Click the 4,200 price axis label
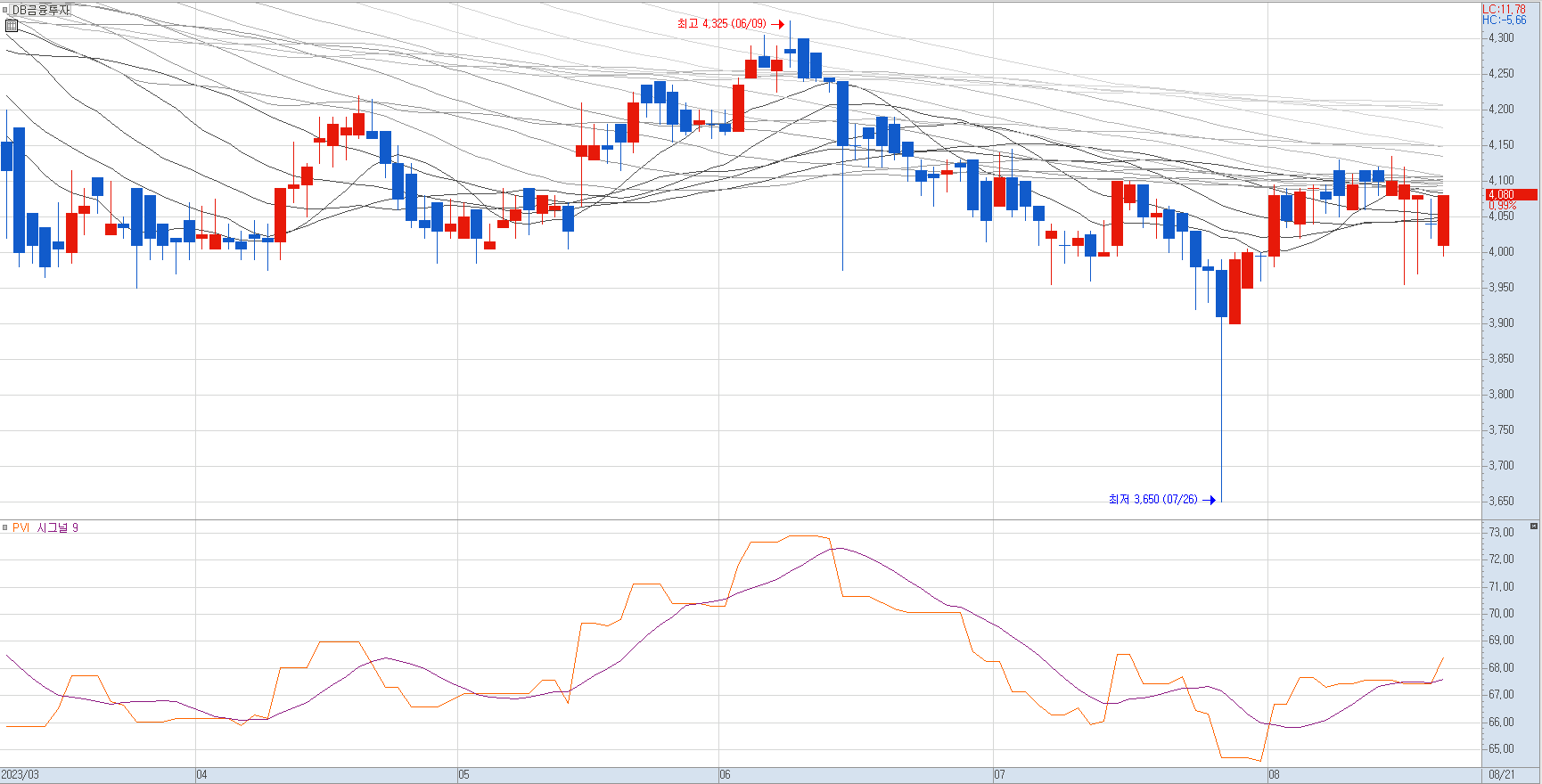Screen dimensions: 1542x784 (x=1501, y=110)
